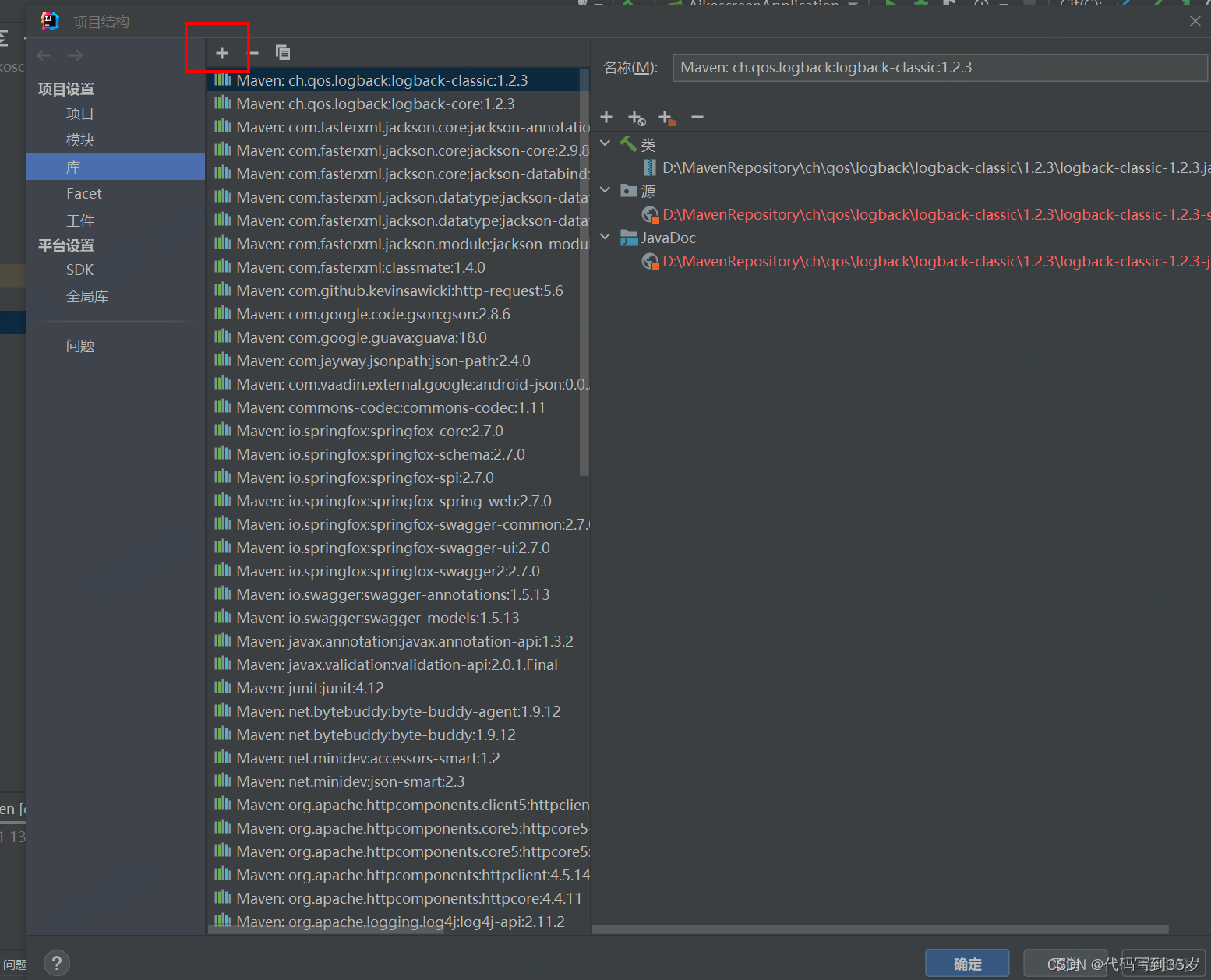Select the red JavaDoc path entry
Viewport: 1211px width, 980px height.
click(926, 261)
